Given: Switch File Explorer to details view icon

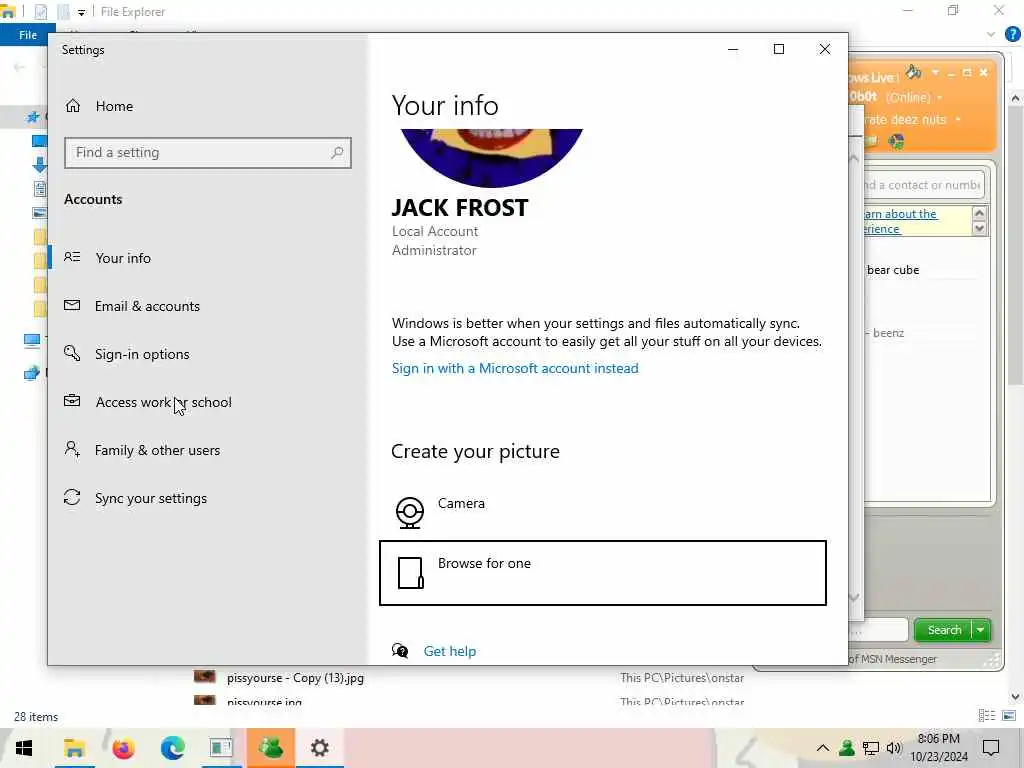Looking at the screenshot, I should tap(987, 716).
